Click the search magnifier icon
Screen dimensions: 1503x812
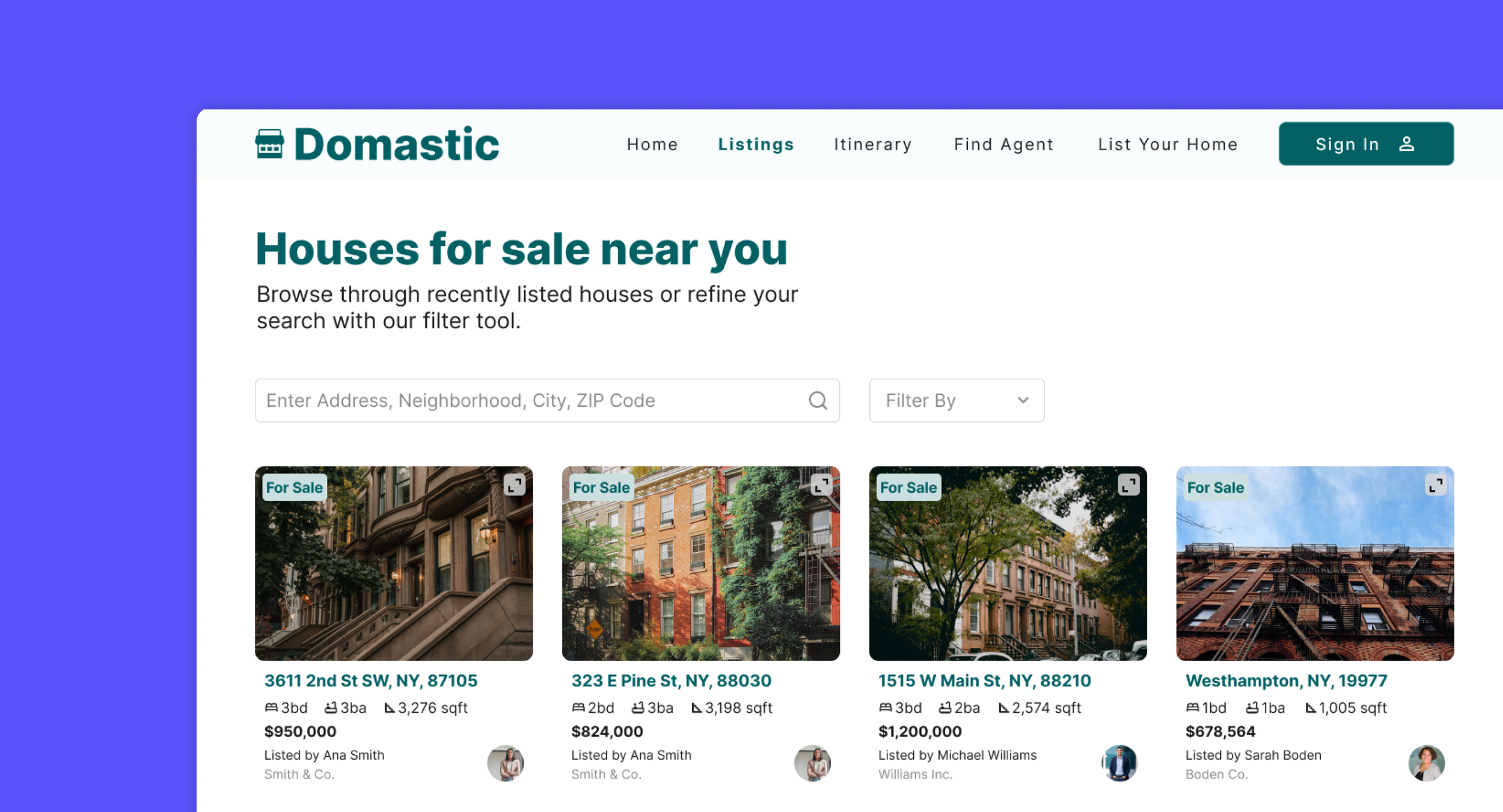click(818, 400)
